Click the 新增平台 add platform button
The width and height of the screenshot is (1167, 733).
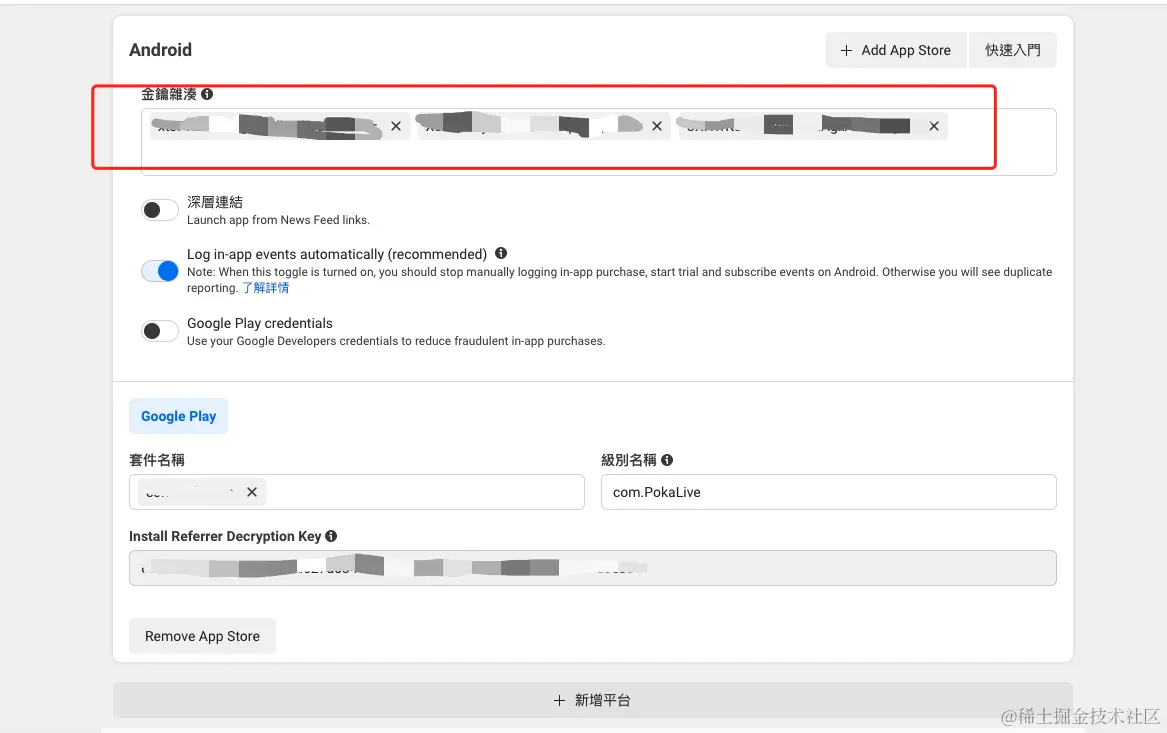[592, 700]
